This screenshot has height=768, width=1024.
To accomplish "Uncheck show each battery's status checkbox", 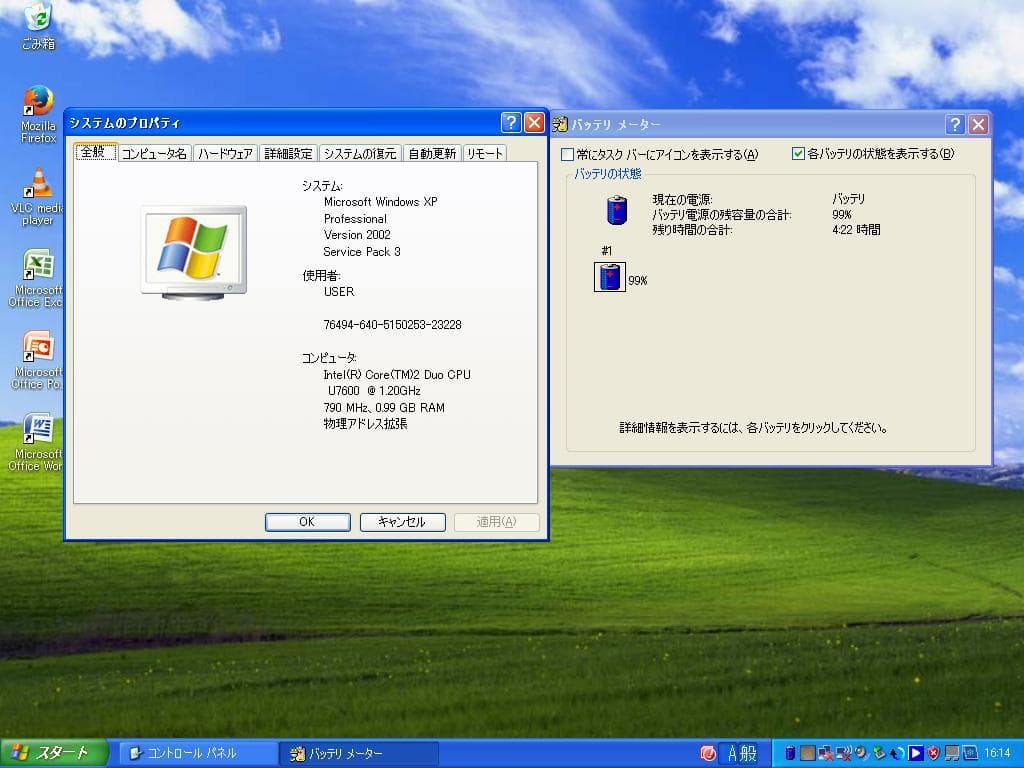I will click(x=798, y=153).
